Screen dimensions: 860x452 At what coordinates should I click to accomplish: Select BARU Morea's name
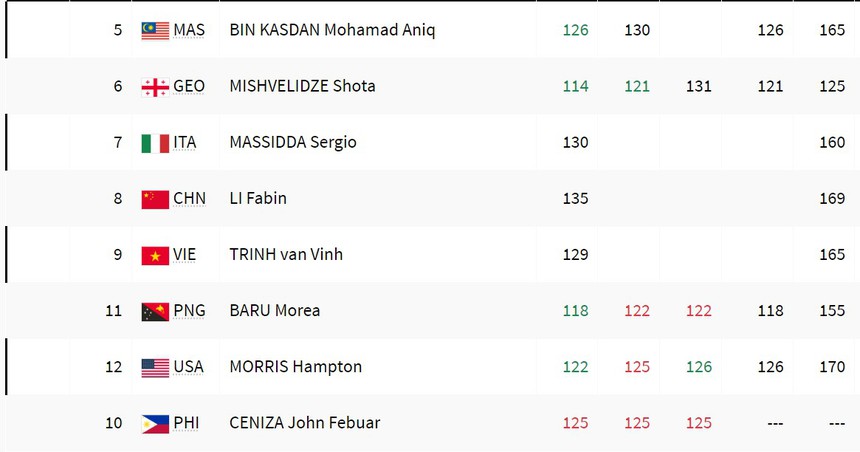tap(275, 310)
